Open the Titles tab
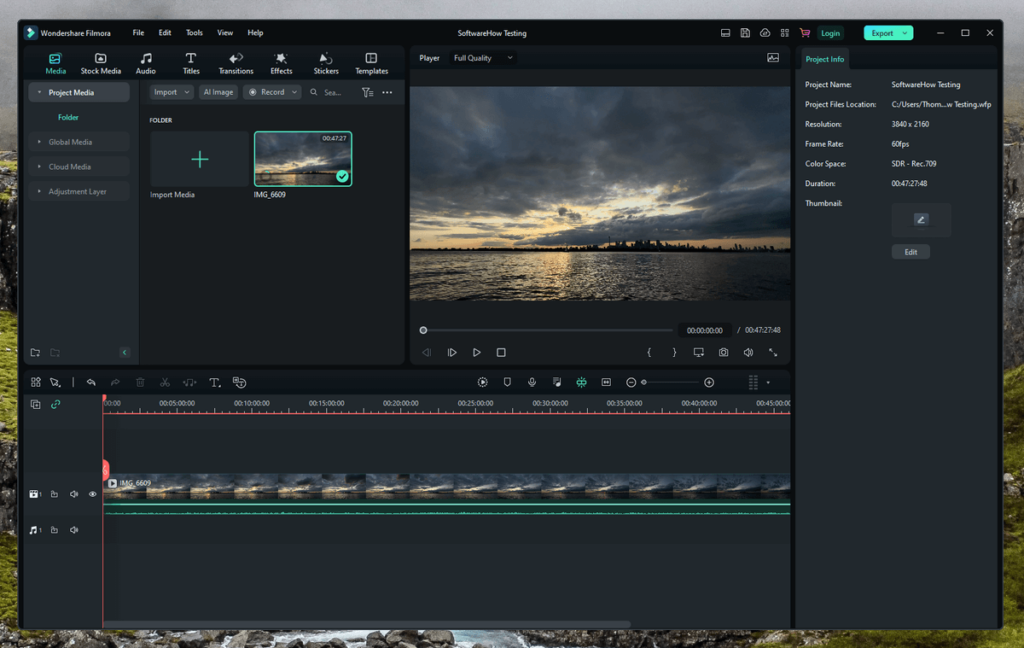 [x=191, y=63]
